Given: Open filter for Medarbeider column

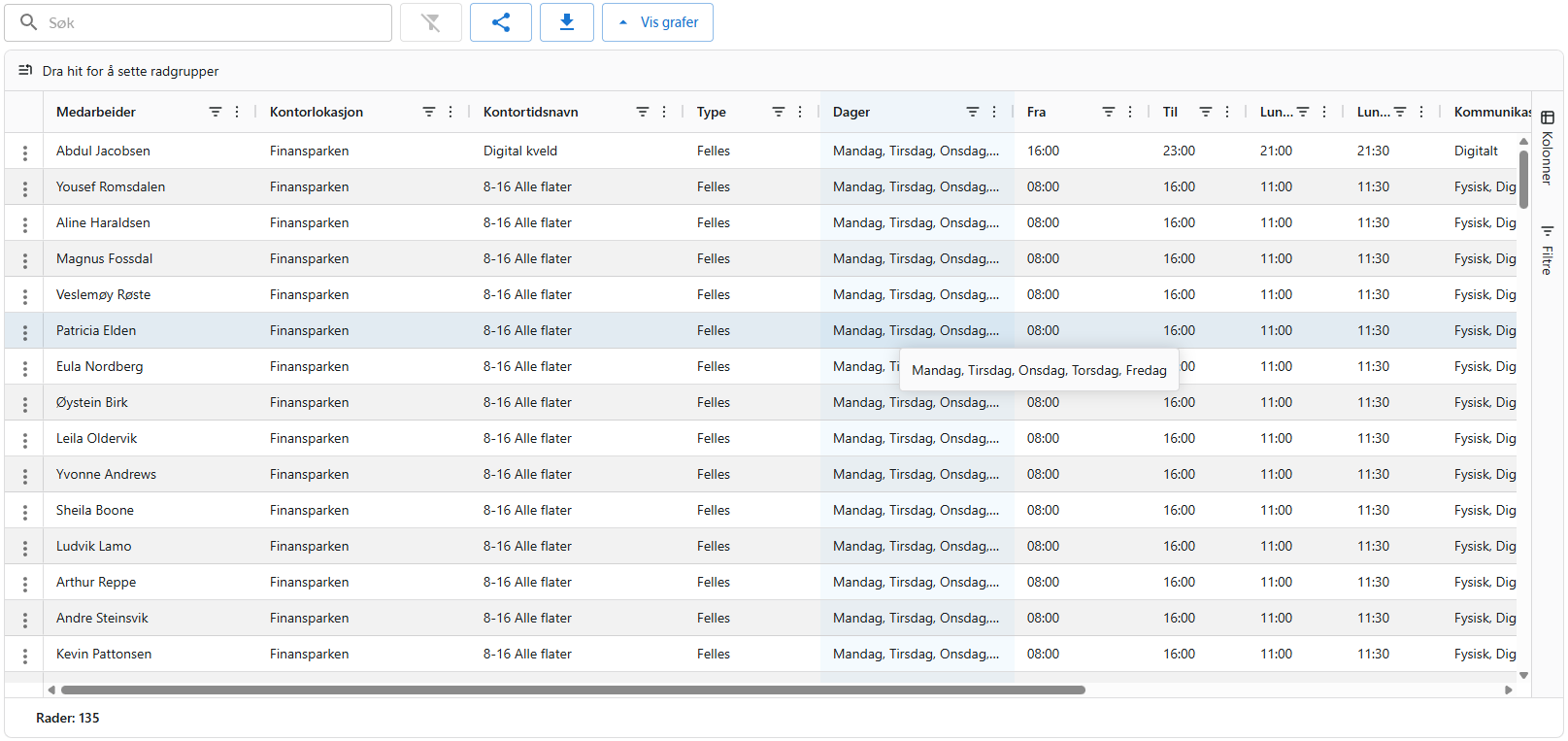Looking at the screenshot, I should [216, 112].
